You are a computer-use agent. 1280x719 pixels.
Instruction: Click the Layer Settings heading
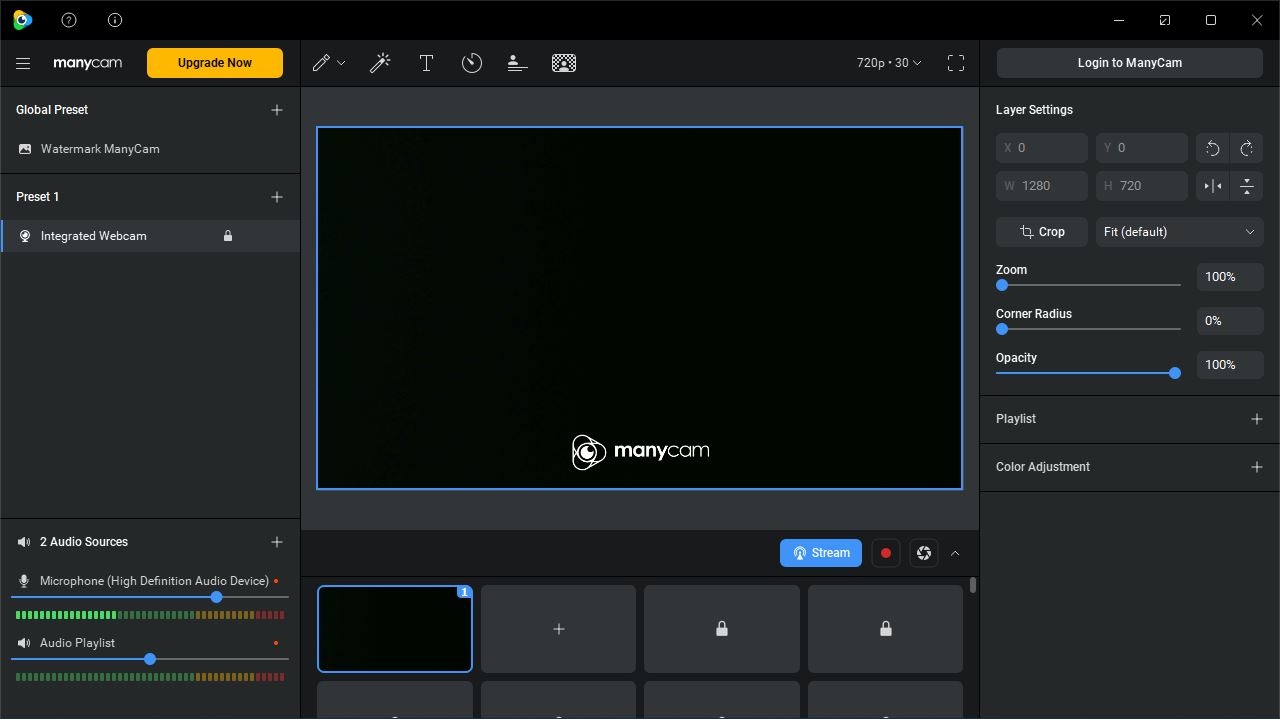click(1034, 110)
